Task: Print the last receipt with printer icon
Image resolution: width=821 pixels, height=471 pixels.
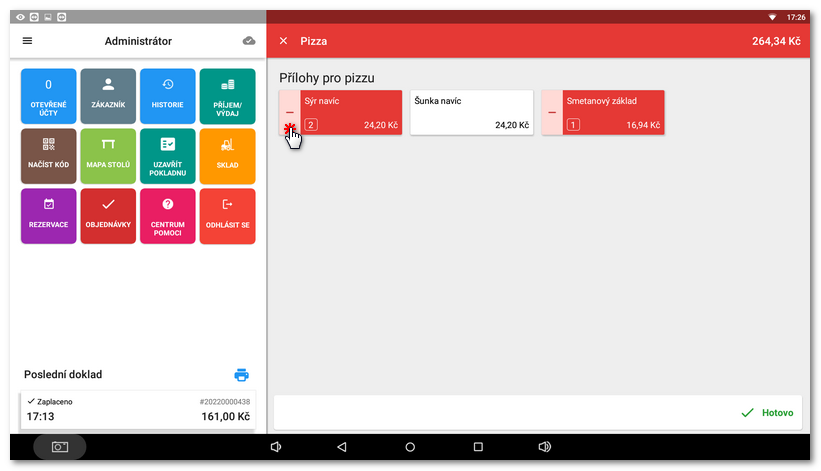Action: (241, 375)
